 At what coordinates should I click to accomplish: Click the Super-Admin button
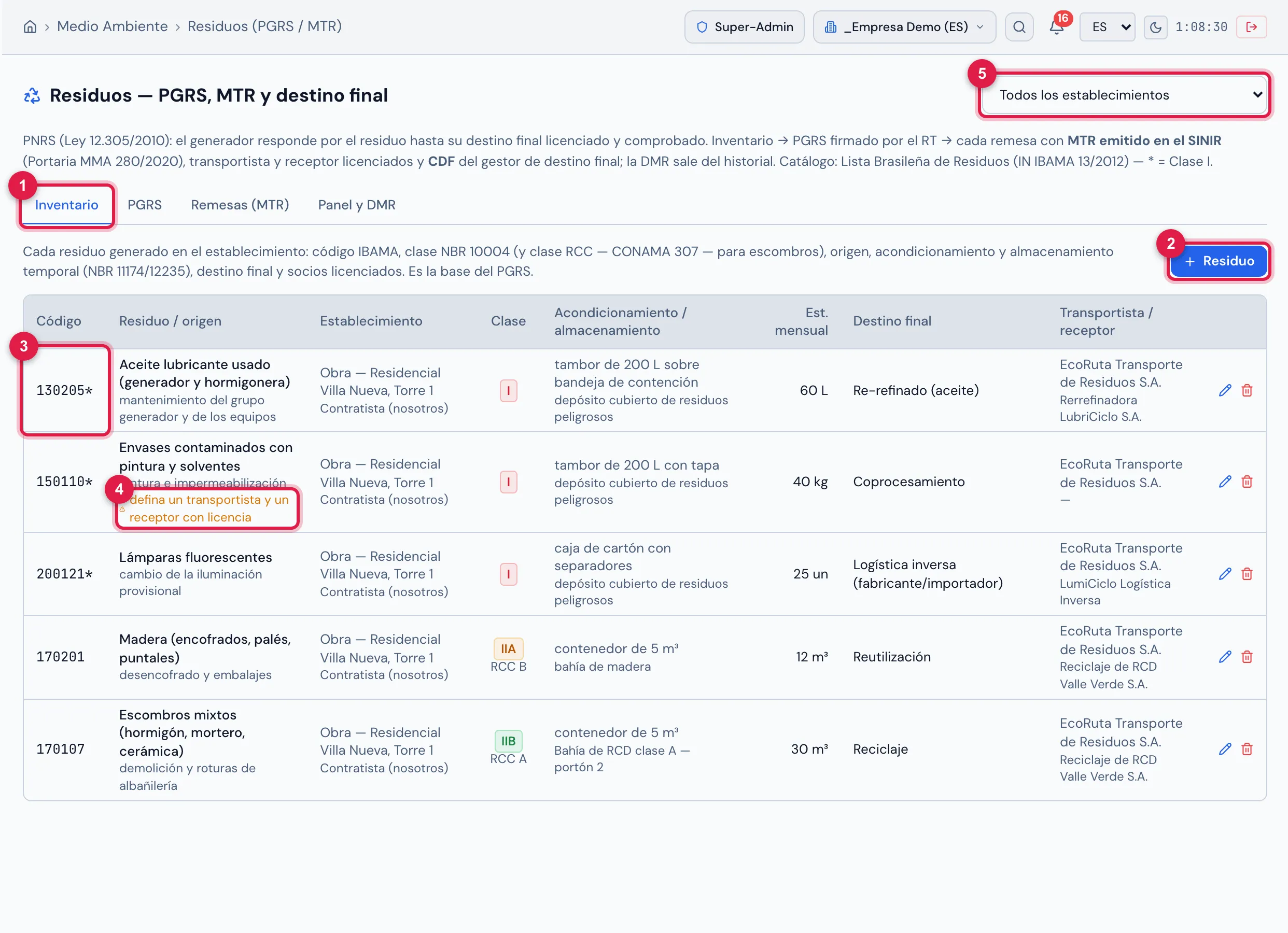pyautogui.click(x=744, y=26)
